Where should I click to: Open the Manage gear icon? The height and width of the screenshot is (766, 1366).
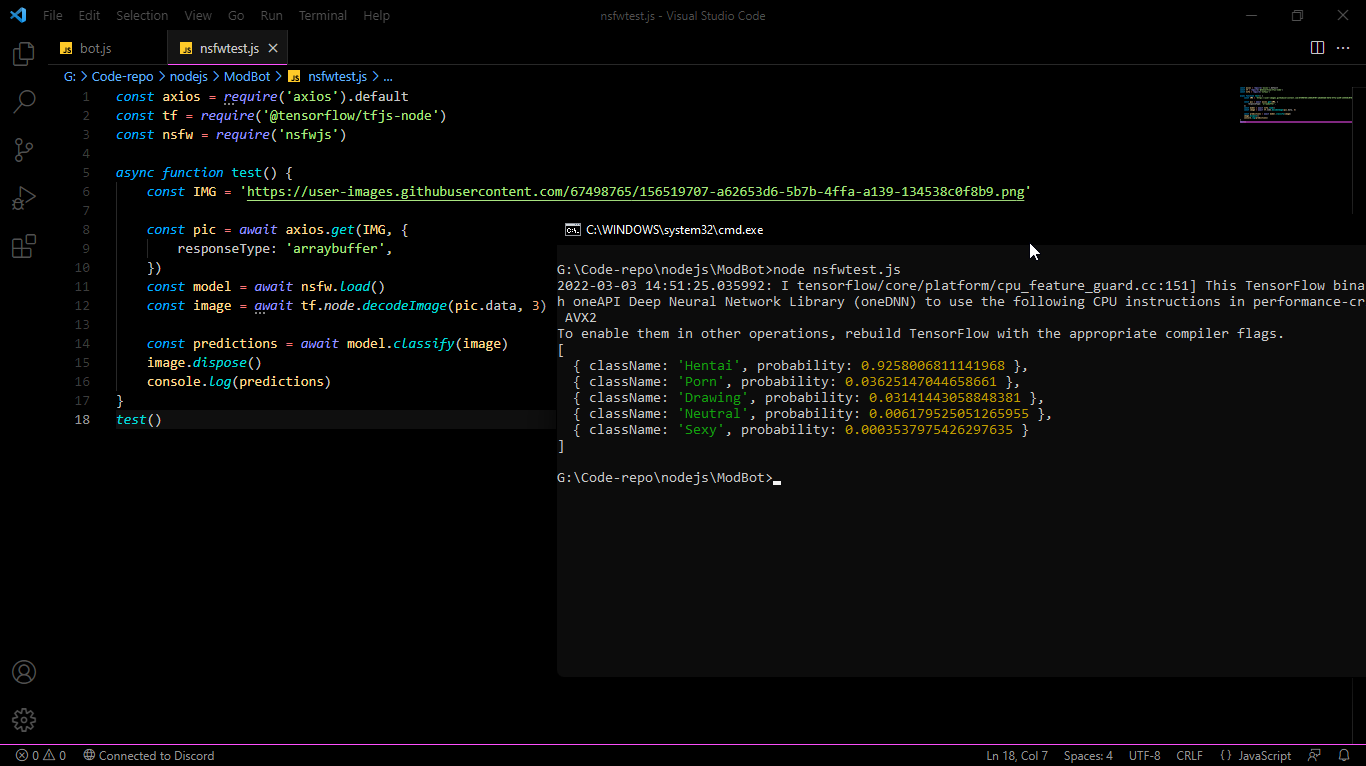[x=24, y=720]
